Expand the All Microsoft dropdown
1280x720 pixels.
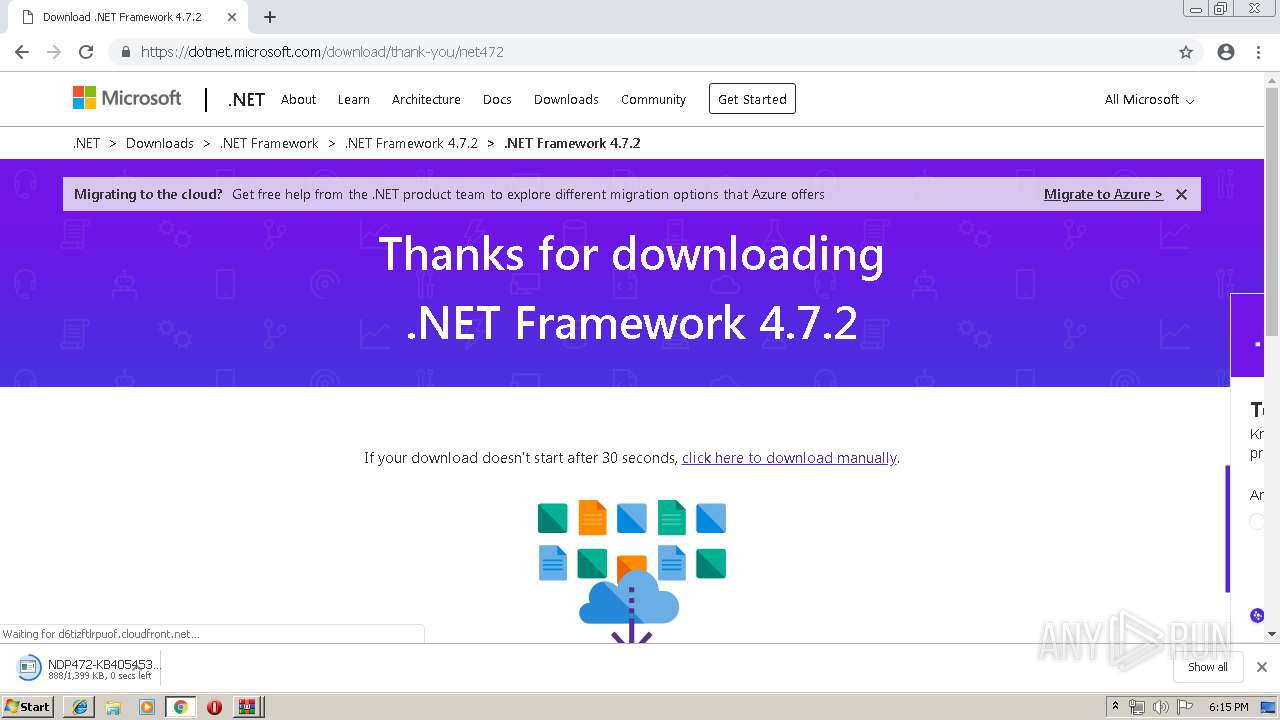[x=1149, y=99]
